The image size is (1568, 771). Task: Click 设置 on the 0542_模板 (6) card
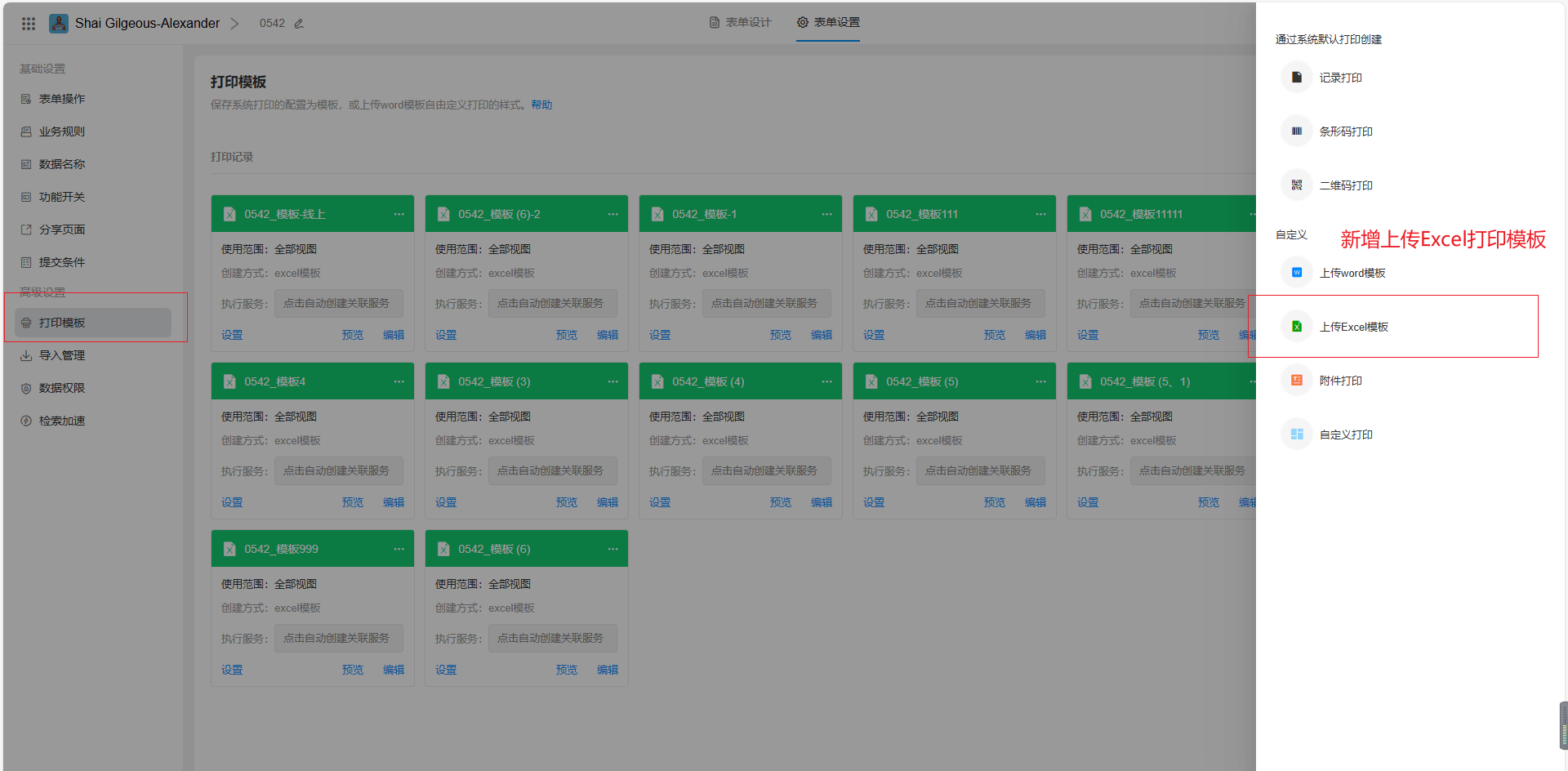(x=446, y=670)
